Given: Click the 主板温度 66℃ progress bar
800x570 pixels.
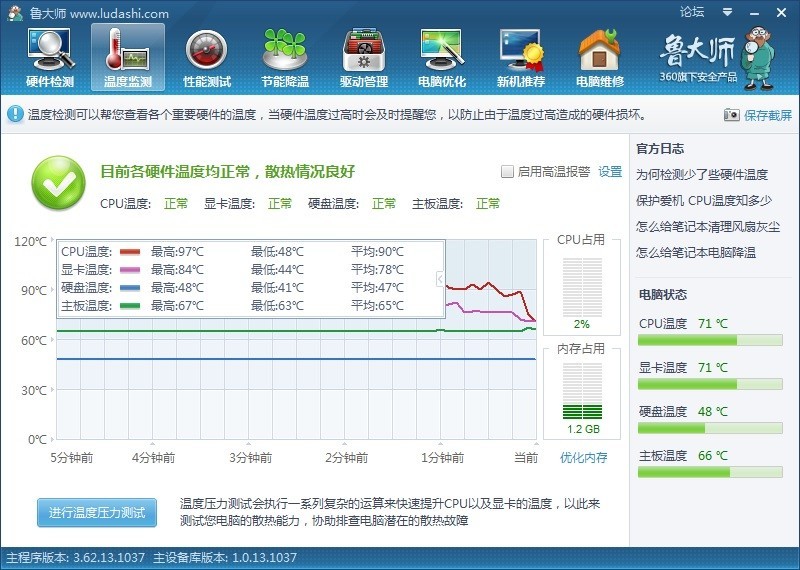Looking at the screenshot, I should pos(710,472).
